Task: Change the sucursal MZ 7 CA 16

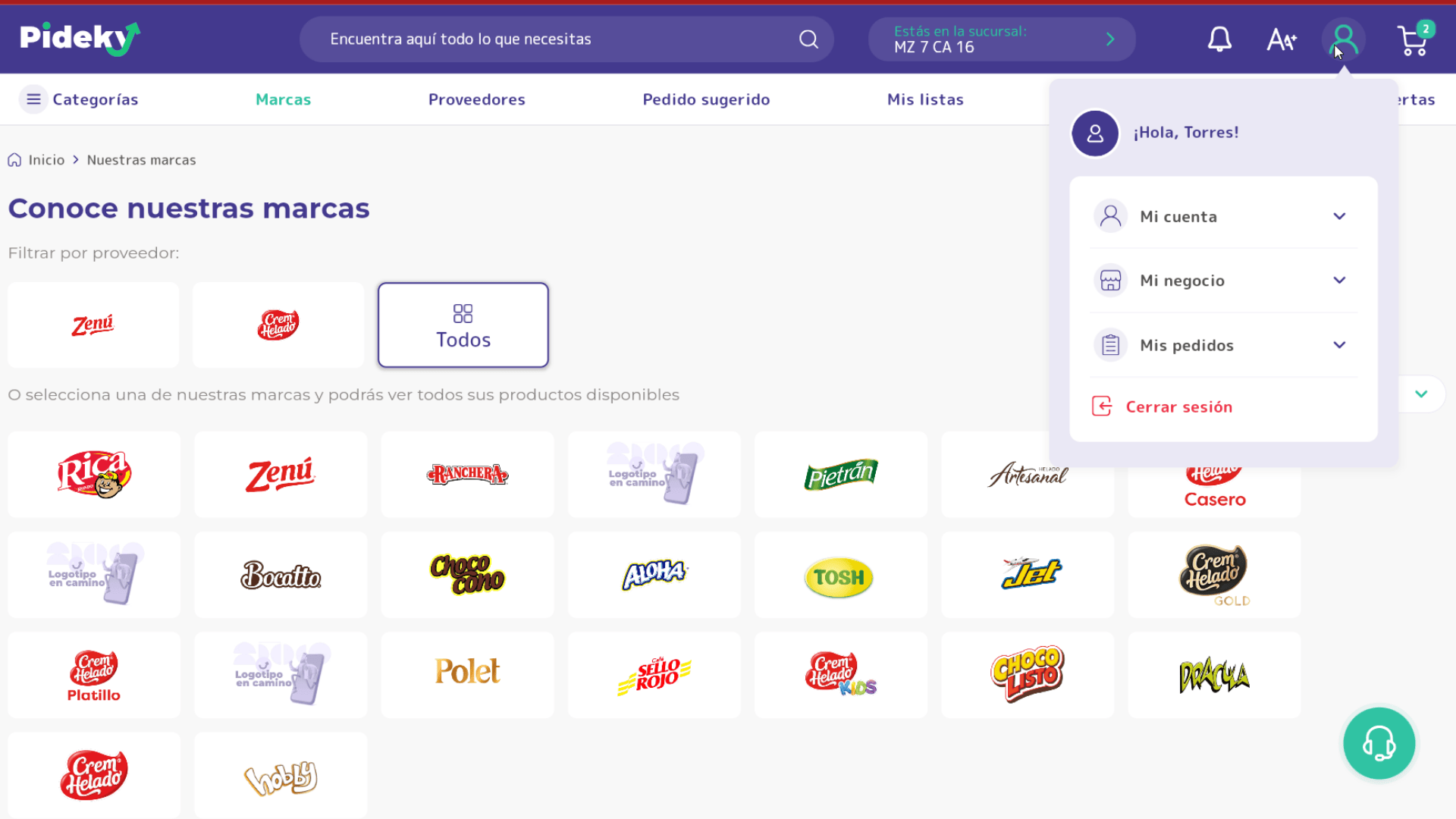Action: click(1001, 39)
